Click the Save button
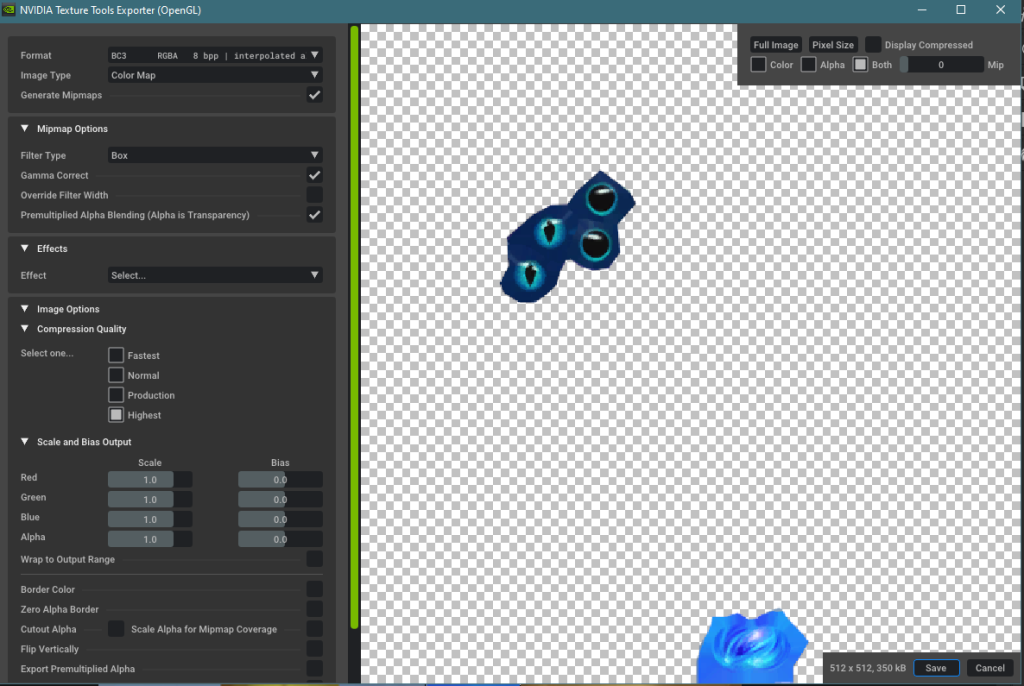1024x686 pixels. pyautogui.click(x=936, y=668)
